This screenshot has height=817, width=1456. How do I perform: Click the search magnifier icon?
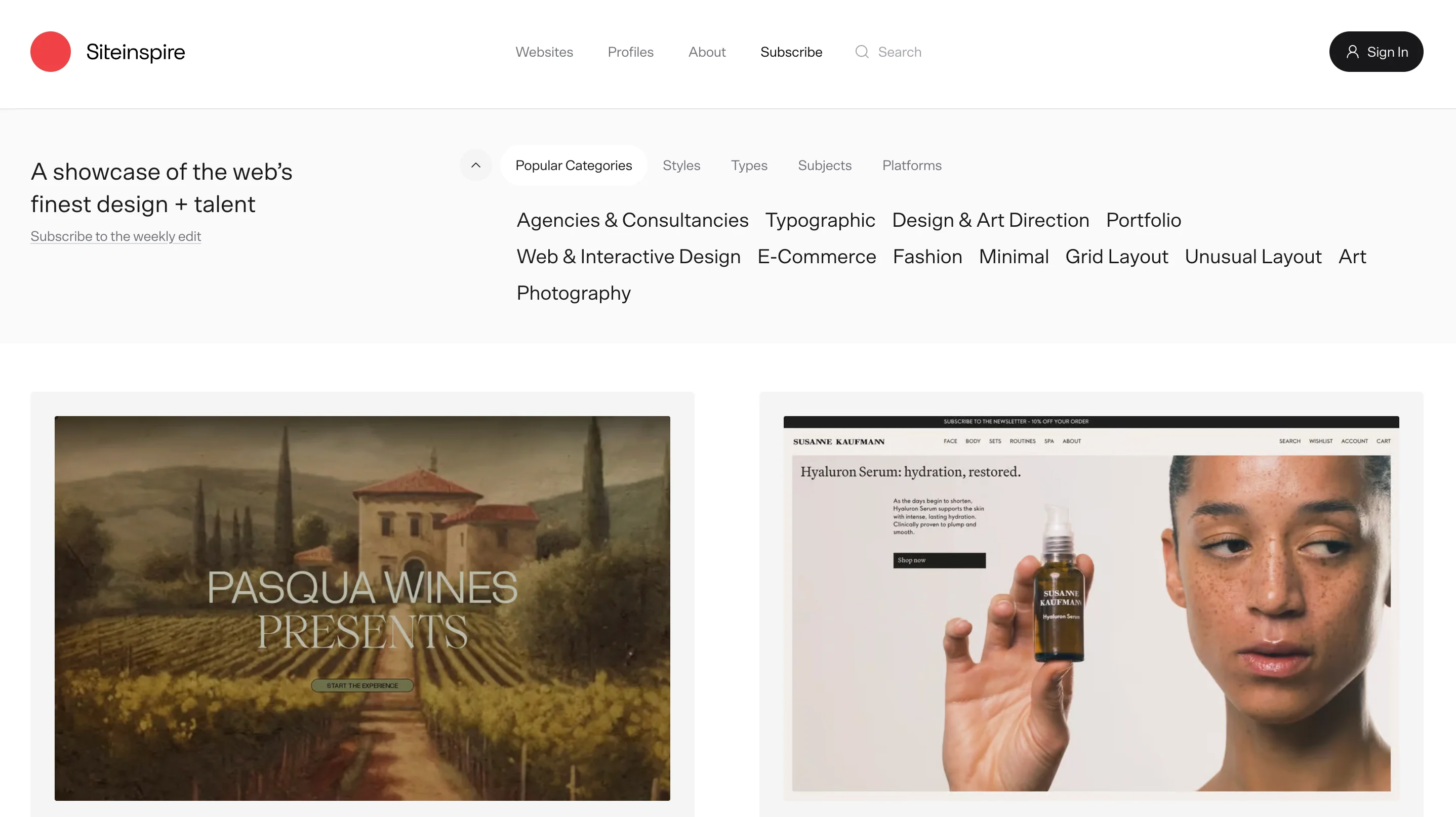pos(862,52)
